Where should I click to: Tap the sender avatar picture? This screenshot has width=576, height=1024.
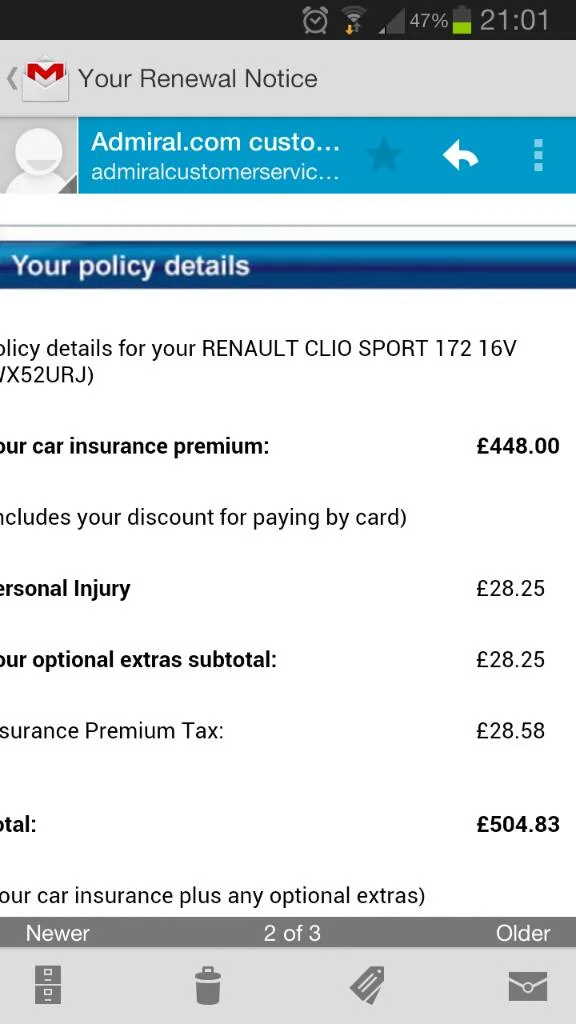point(39,156)
